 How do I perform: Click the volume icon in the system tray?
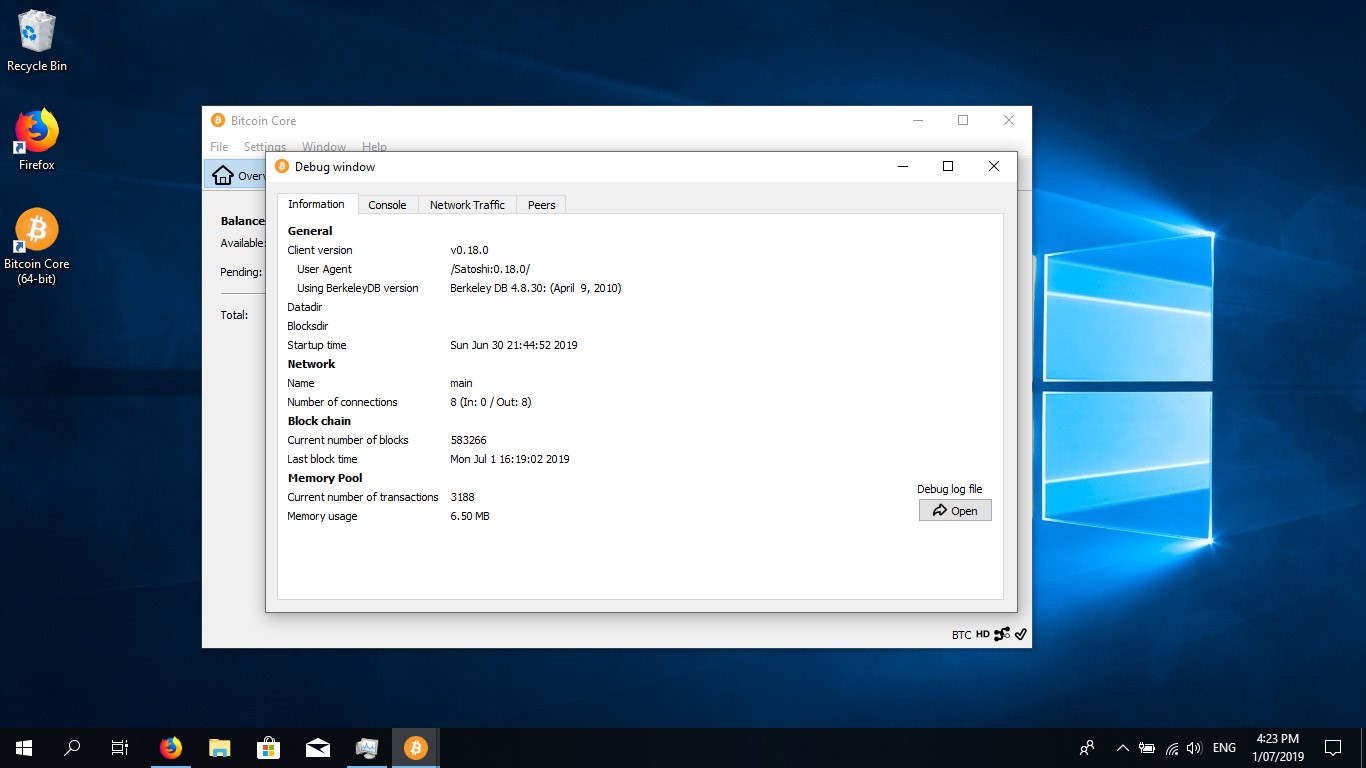click(1194, 747)
